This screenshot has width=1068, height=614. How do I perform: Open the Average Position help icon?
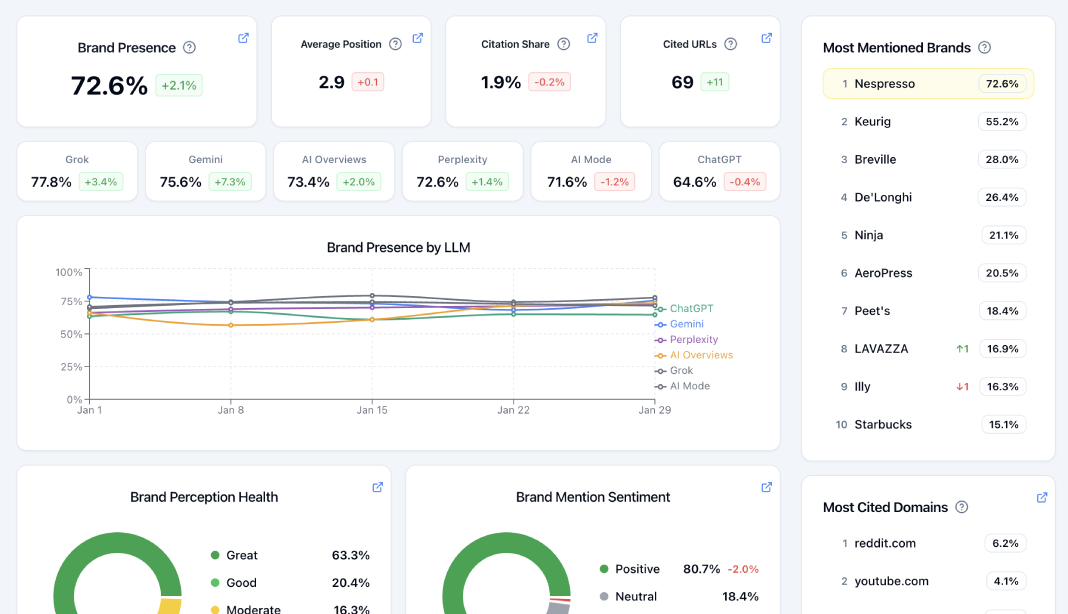click(395, 44)
